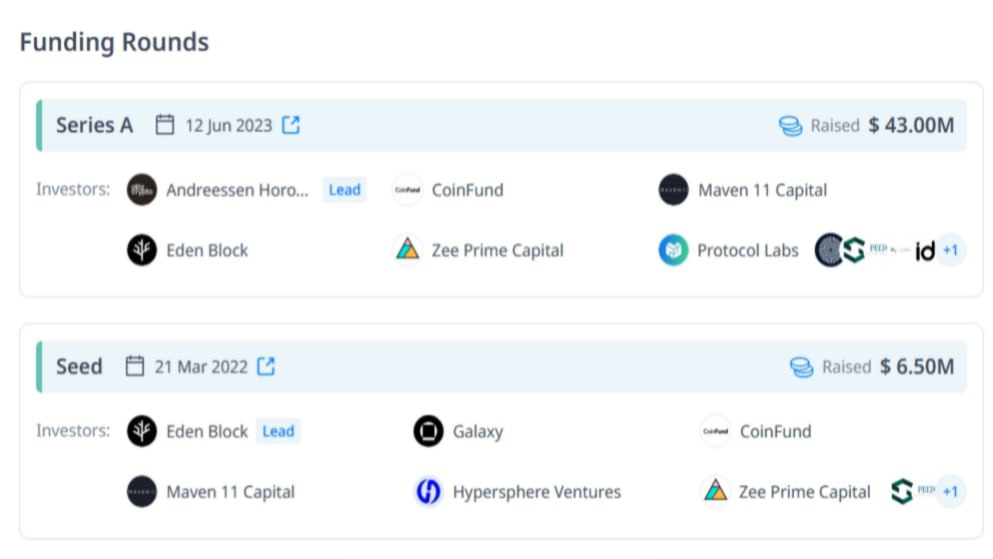Click the Zee Prime Capital logo in Seed round

[x=716, y=491]
